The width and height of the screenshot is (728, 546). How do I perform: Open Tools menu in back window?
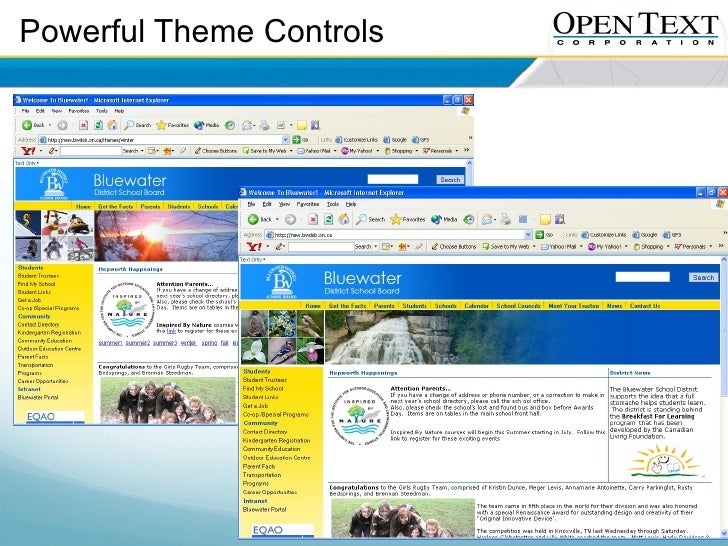[x=102, y=111]
